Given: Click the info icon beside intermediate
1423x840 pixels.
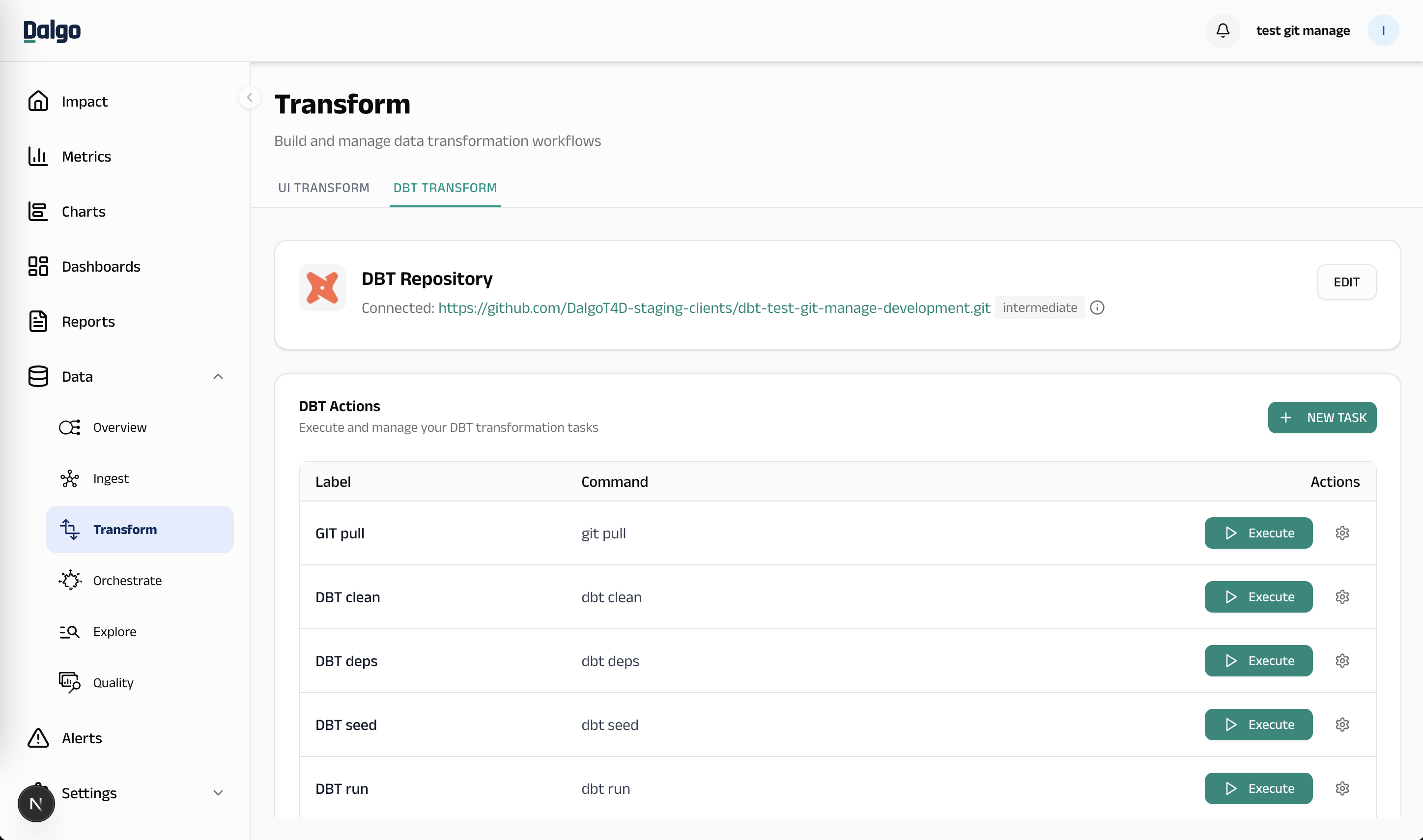Looking at the screenshot, I should pos(1097,308).
